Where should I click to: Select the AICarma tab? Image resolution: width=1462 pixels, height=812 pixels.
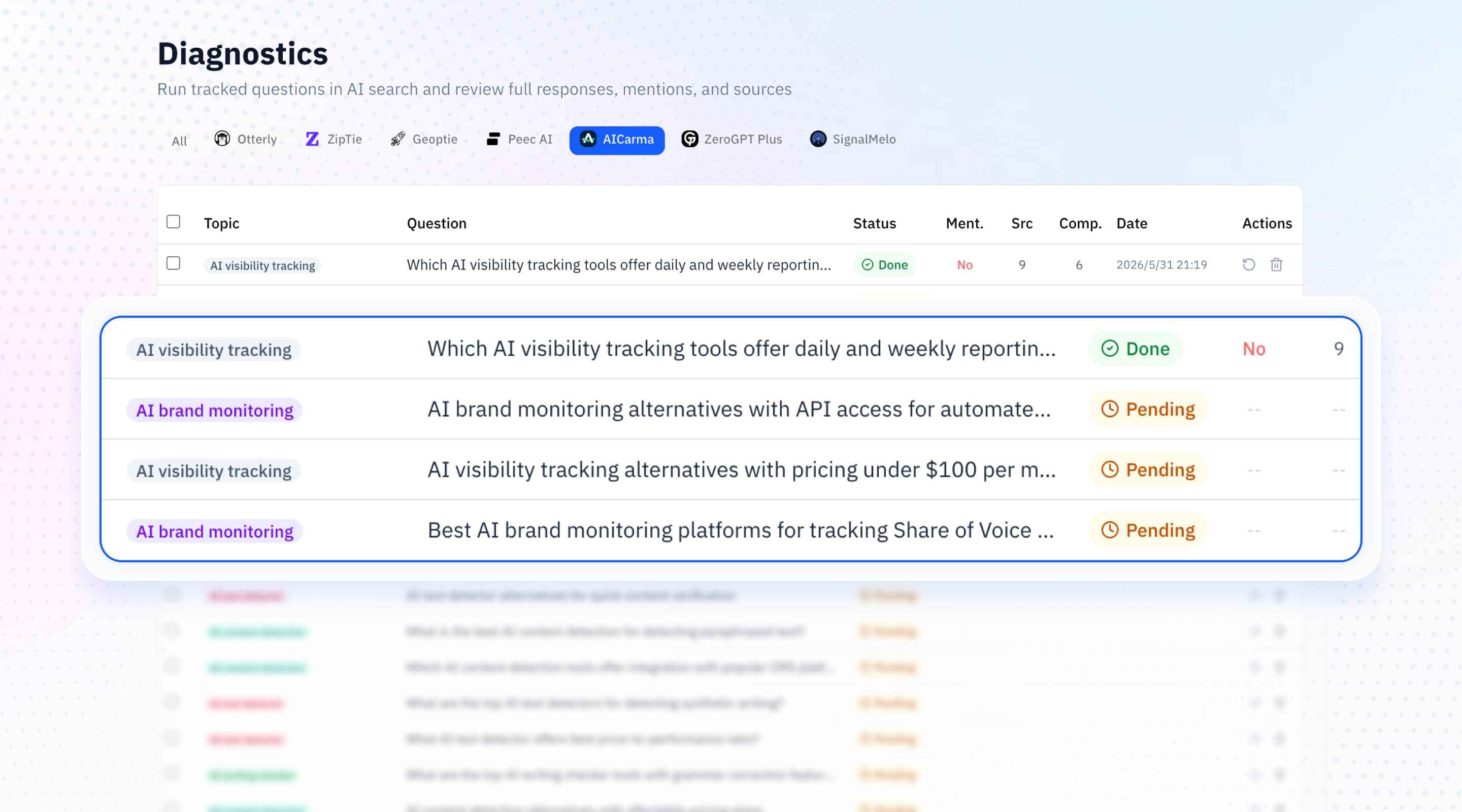(617, 140)
